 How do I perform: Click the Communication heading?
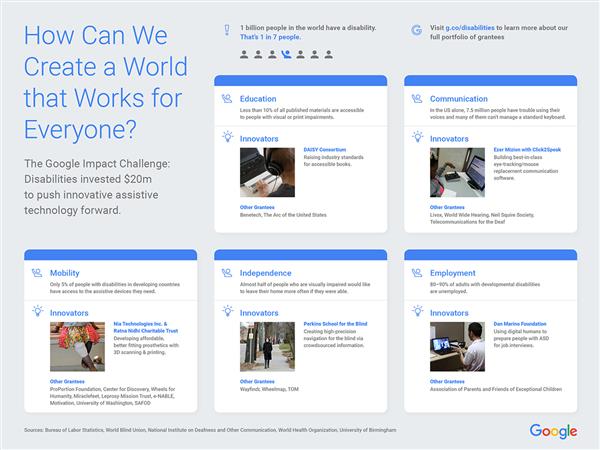click(458, 99)
